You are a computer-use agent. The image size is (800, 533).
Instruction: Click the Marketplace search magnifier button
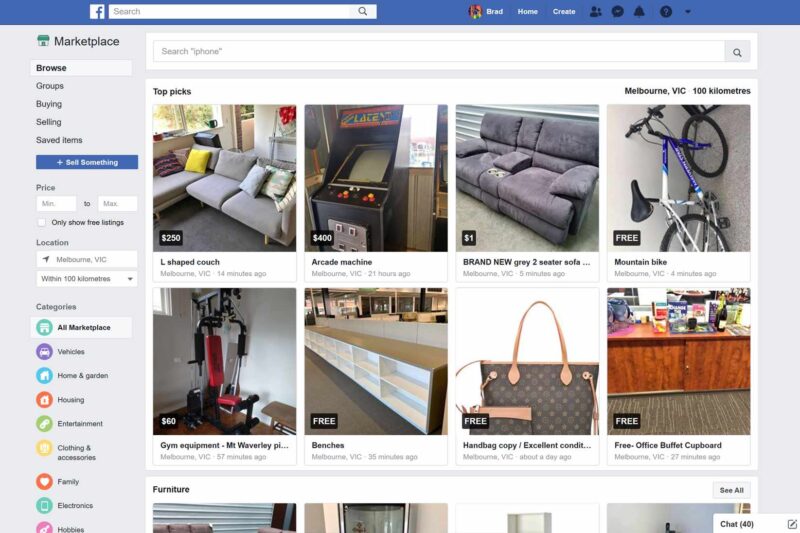[x=737, y=52]
